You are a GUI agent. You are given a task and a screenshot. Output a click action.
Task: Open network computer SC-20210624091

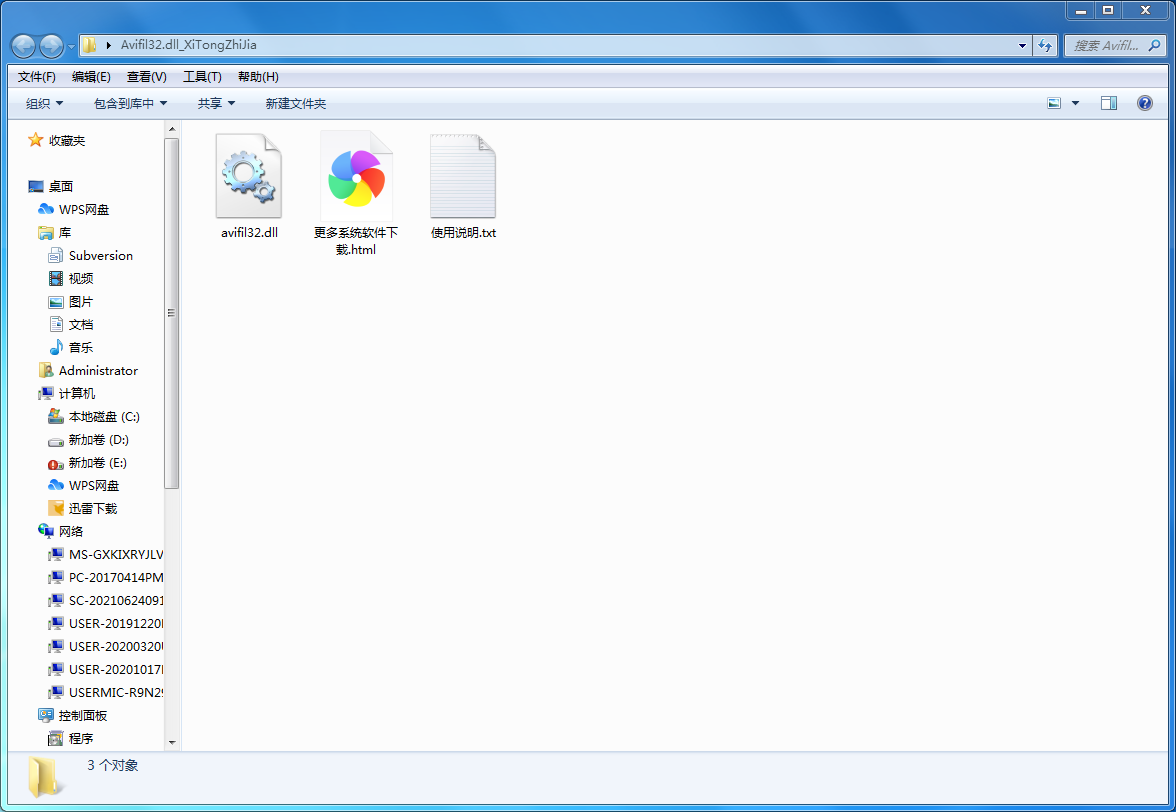[106, 601]
